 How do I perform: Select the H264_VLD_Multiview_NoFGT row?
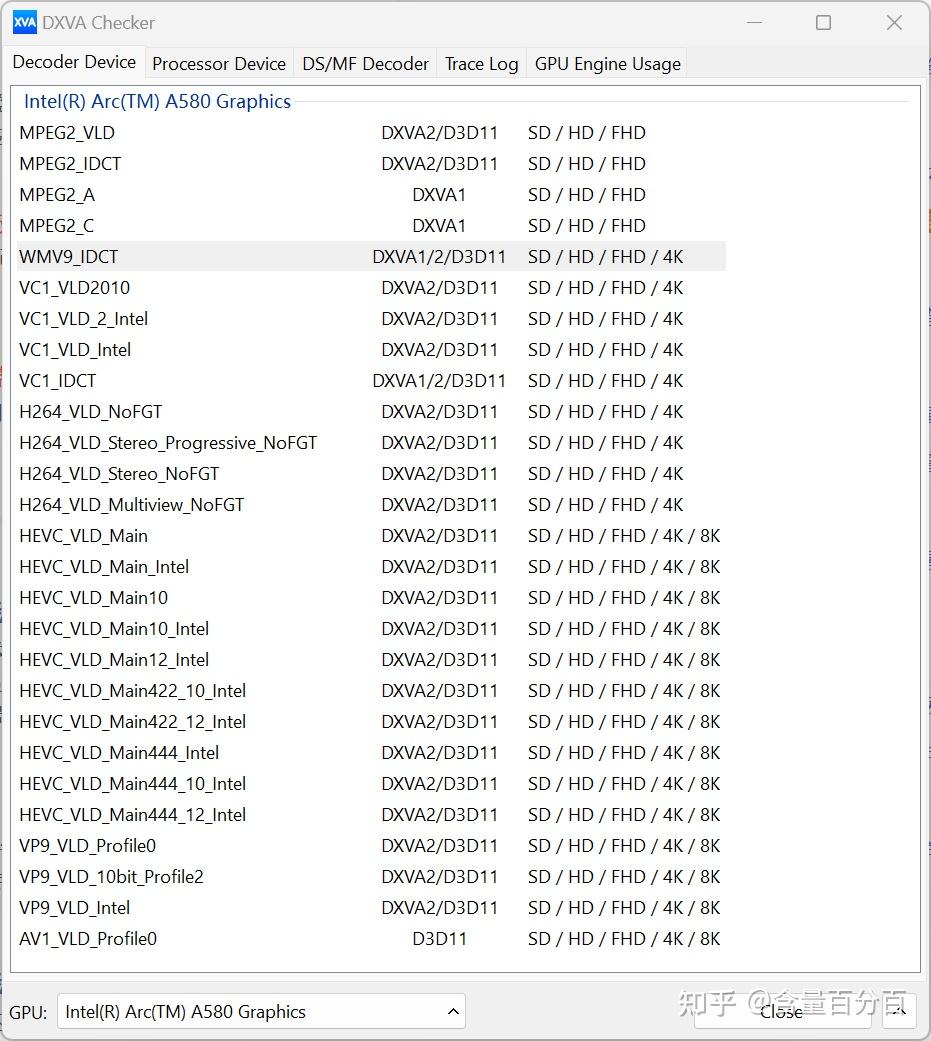pos(371,505)
